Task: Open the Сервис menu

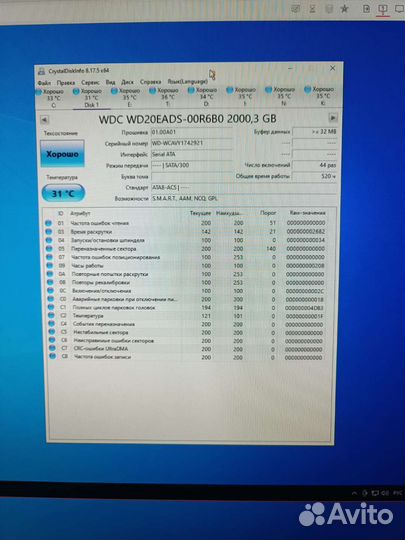Action: coord(90,82)
